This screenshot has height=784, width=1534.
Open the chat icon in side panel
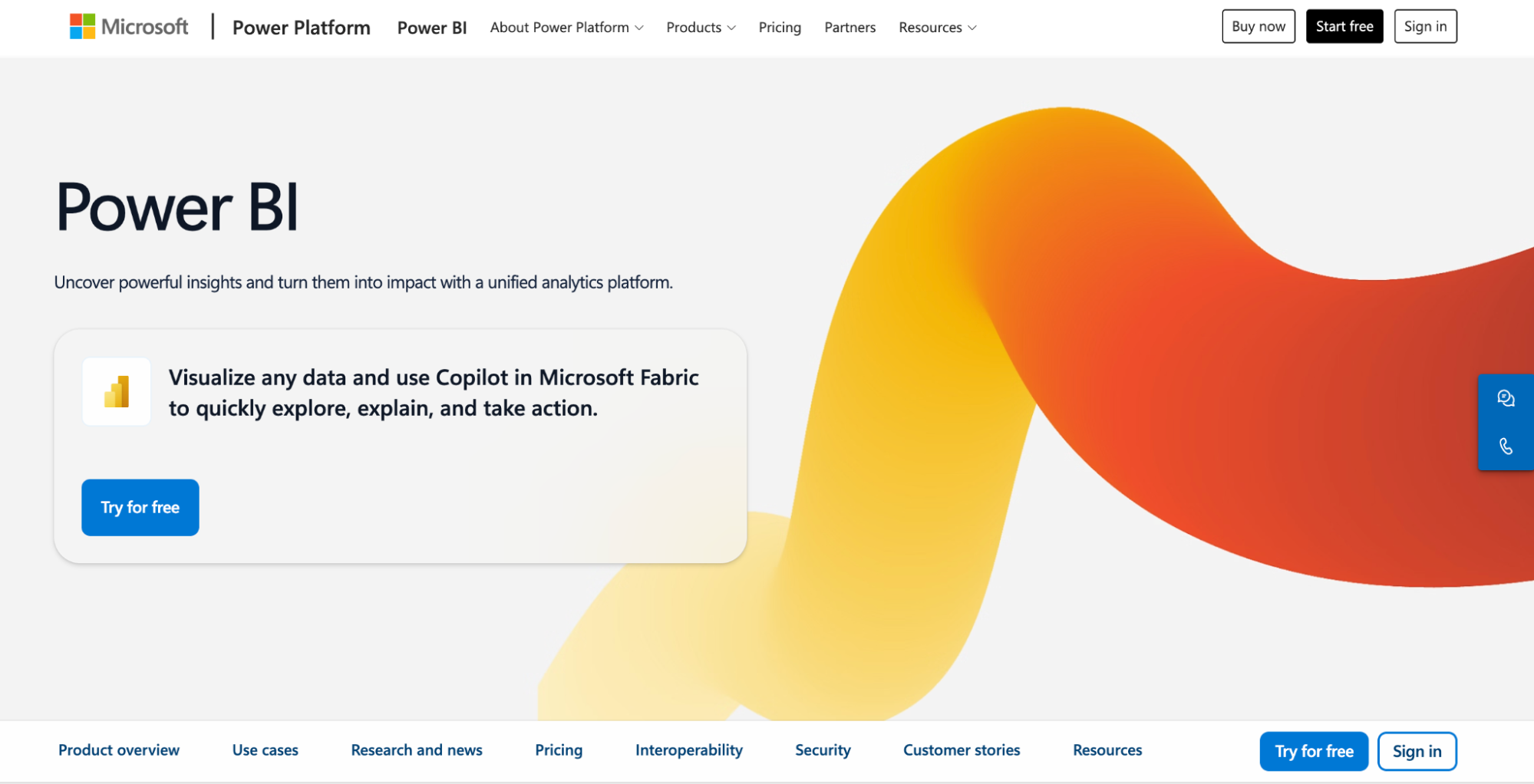[1506, 398]
